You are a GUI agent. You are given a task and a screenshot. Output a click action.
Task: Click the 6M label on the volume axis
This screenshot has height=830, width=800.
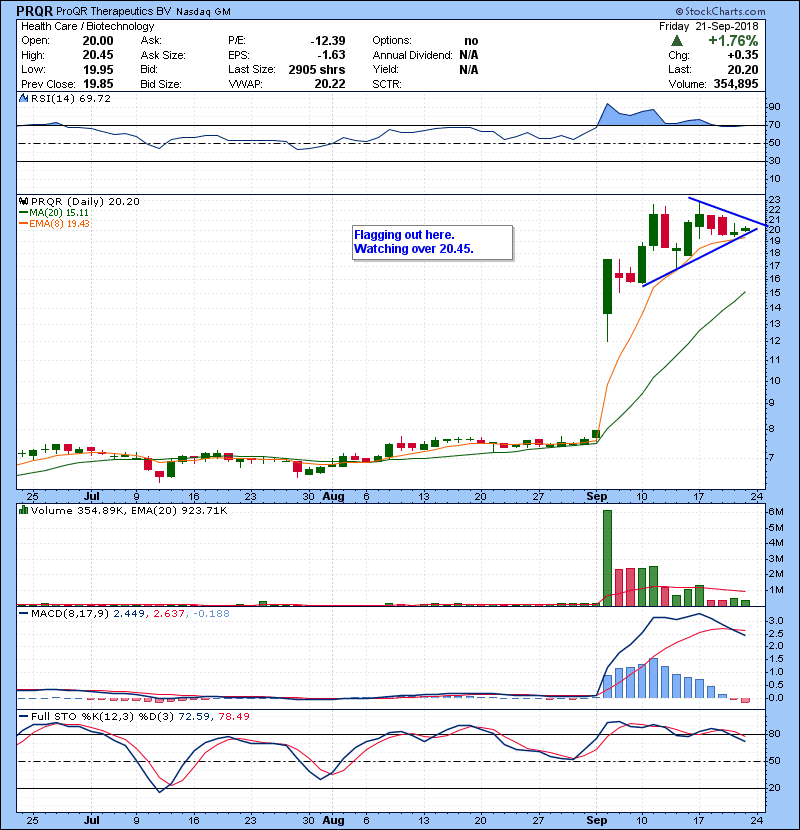click(x=776, y=512)
